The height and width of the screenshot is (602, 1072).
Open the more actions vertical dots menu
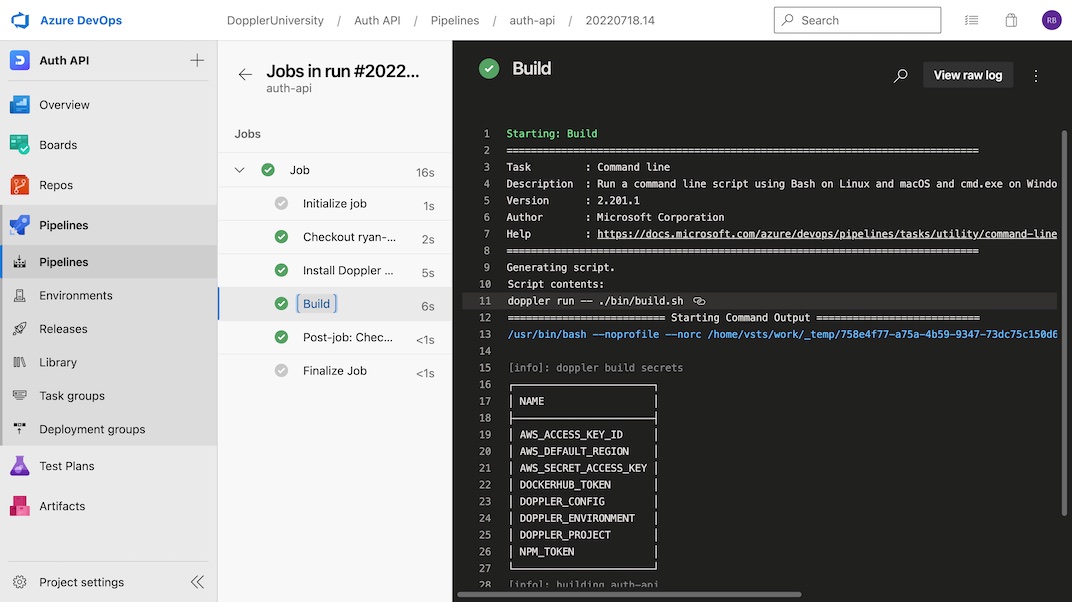point(1036,76)
